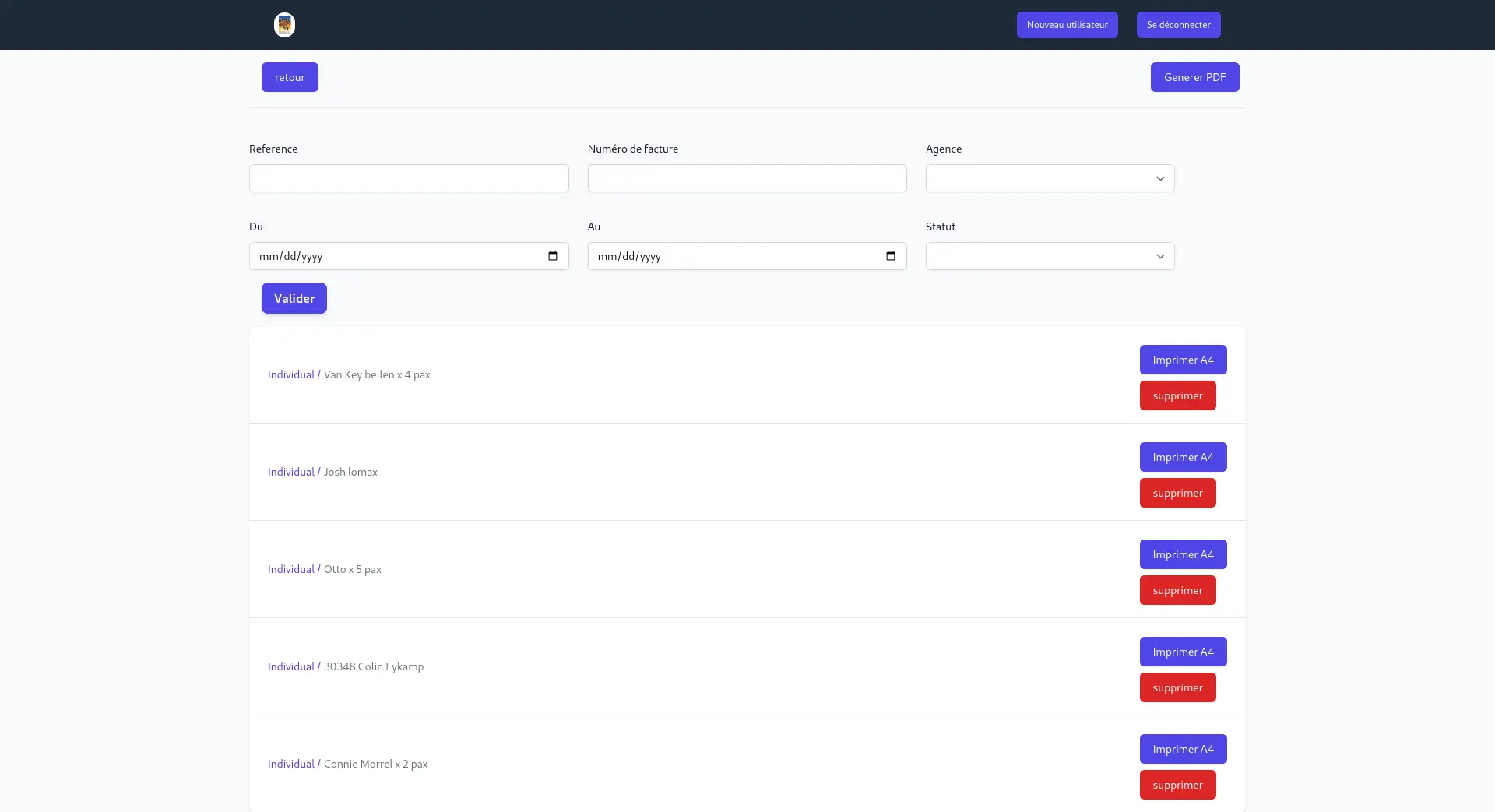Click the Generer PDF button
1495x812 pixels.
coord(1194,77)
